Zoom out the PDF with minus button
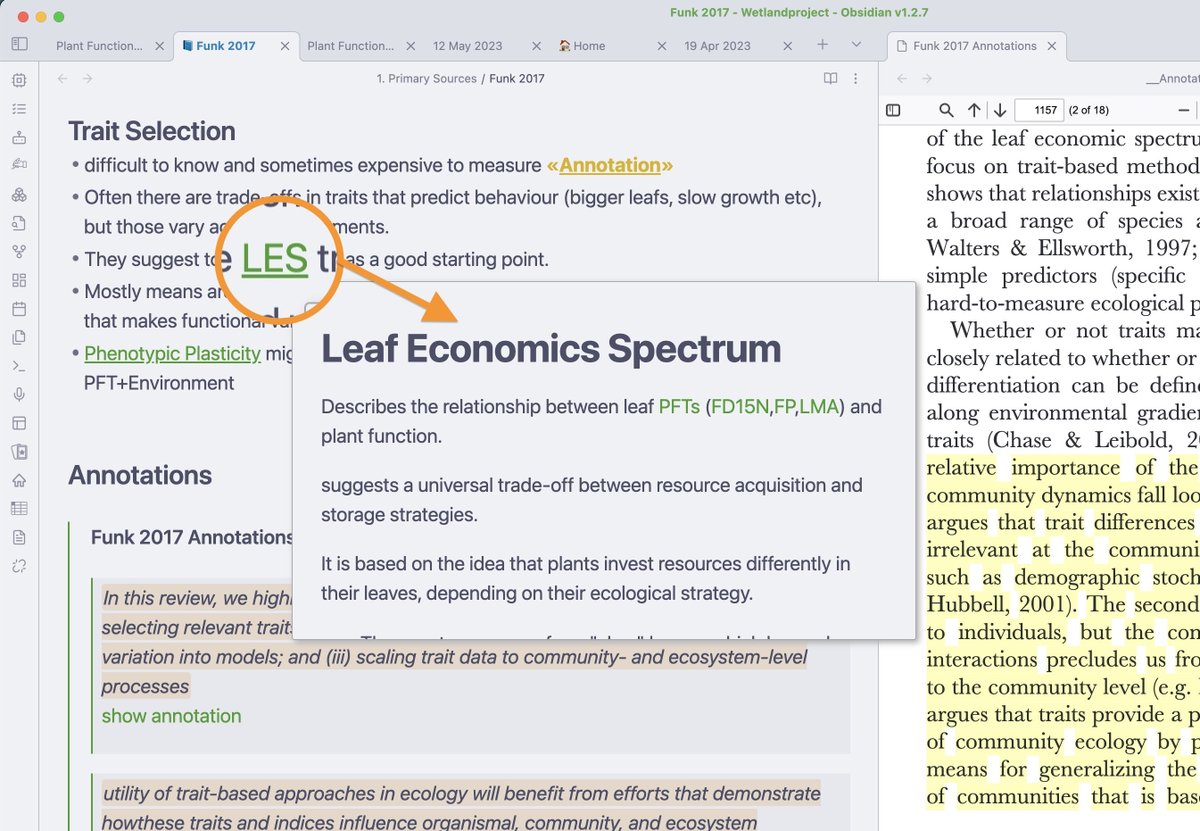This screenshot has height=831, width=1200. 1184,110
